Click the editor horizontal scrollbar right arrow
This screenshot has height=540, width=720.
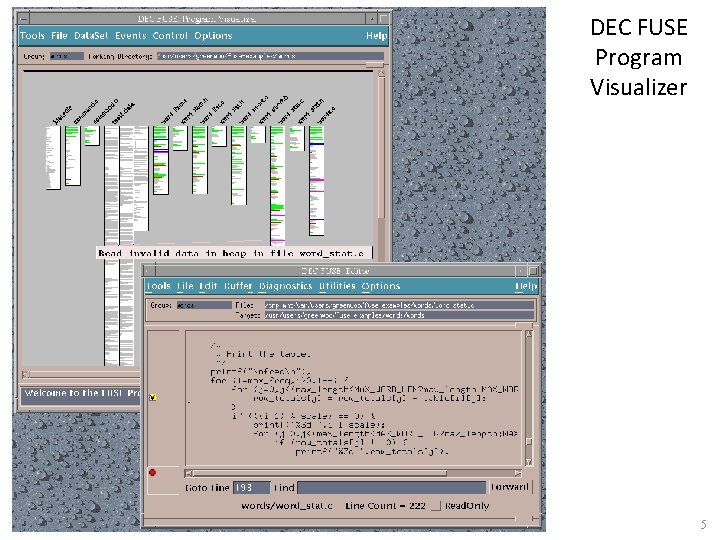coord(518,473)
